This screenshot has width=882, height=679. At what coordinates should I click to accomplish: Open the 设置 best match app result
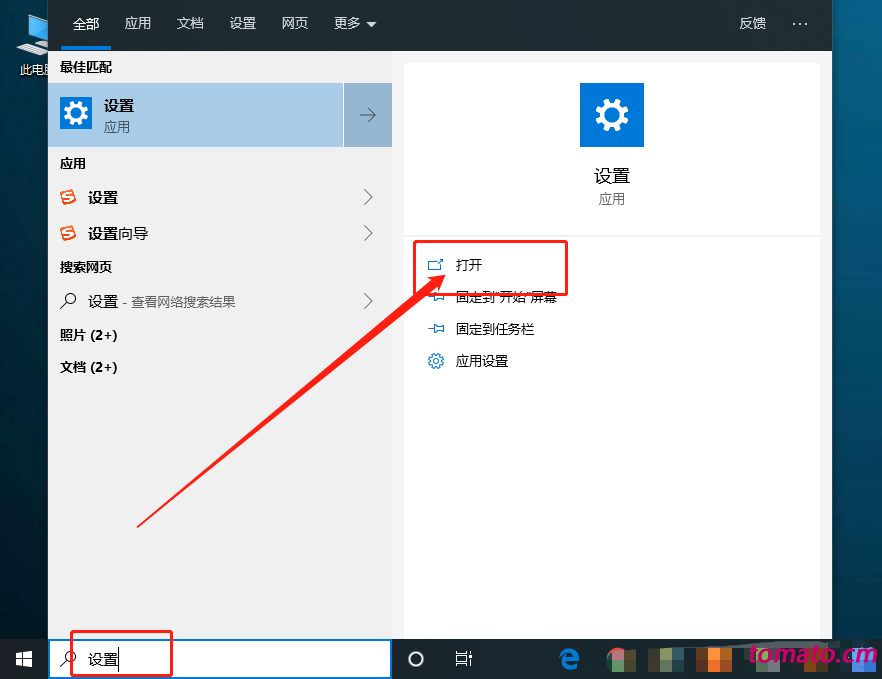pyautogui.click(x=196, y=115)
